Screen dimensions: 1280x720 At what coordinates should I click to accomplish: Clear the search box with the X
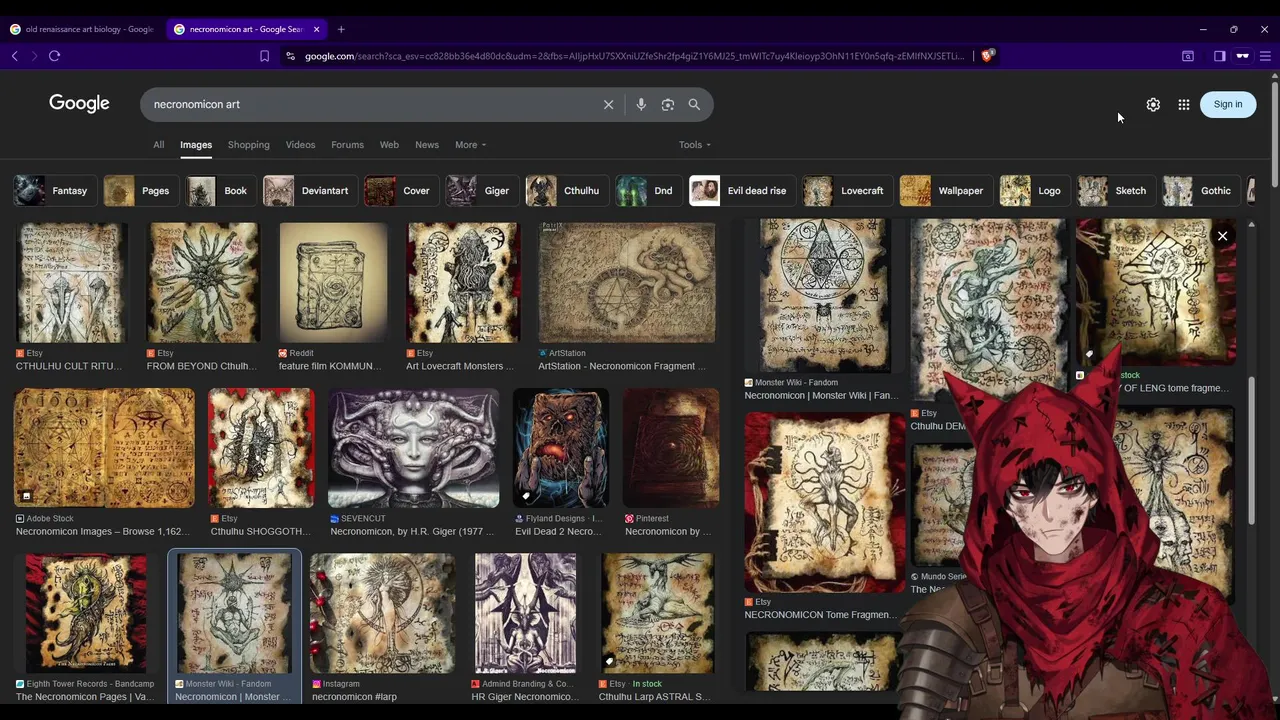[x=608, y=104]
